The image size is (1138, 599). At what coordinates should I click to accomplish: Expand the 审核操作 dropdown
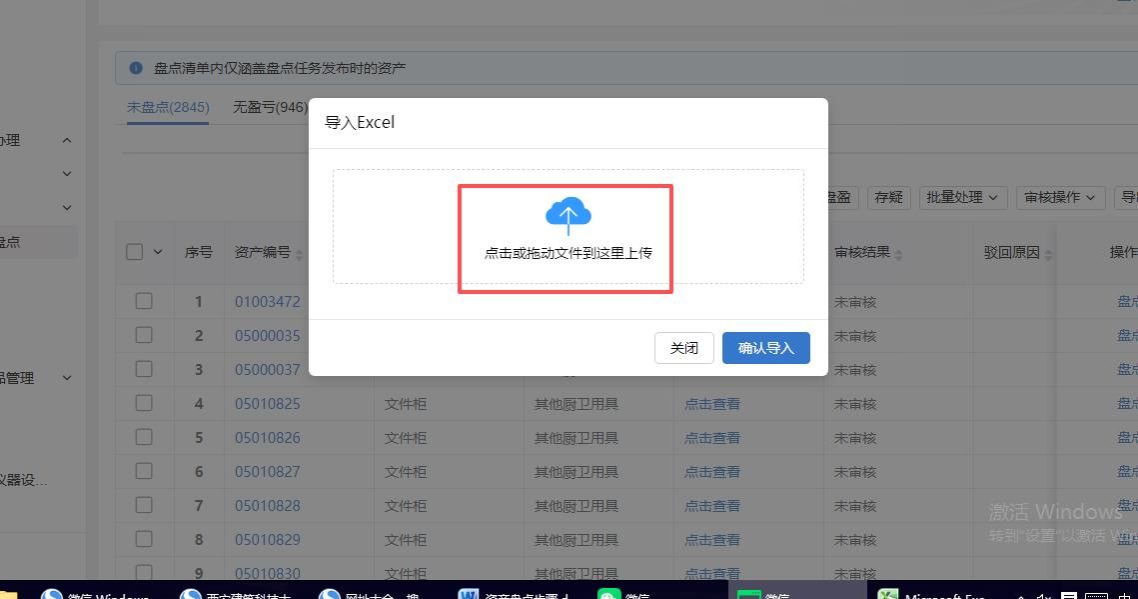pos(1060,197)
